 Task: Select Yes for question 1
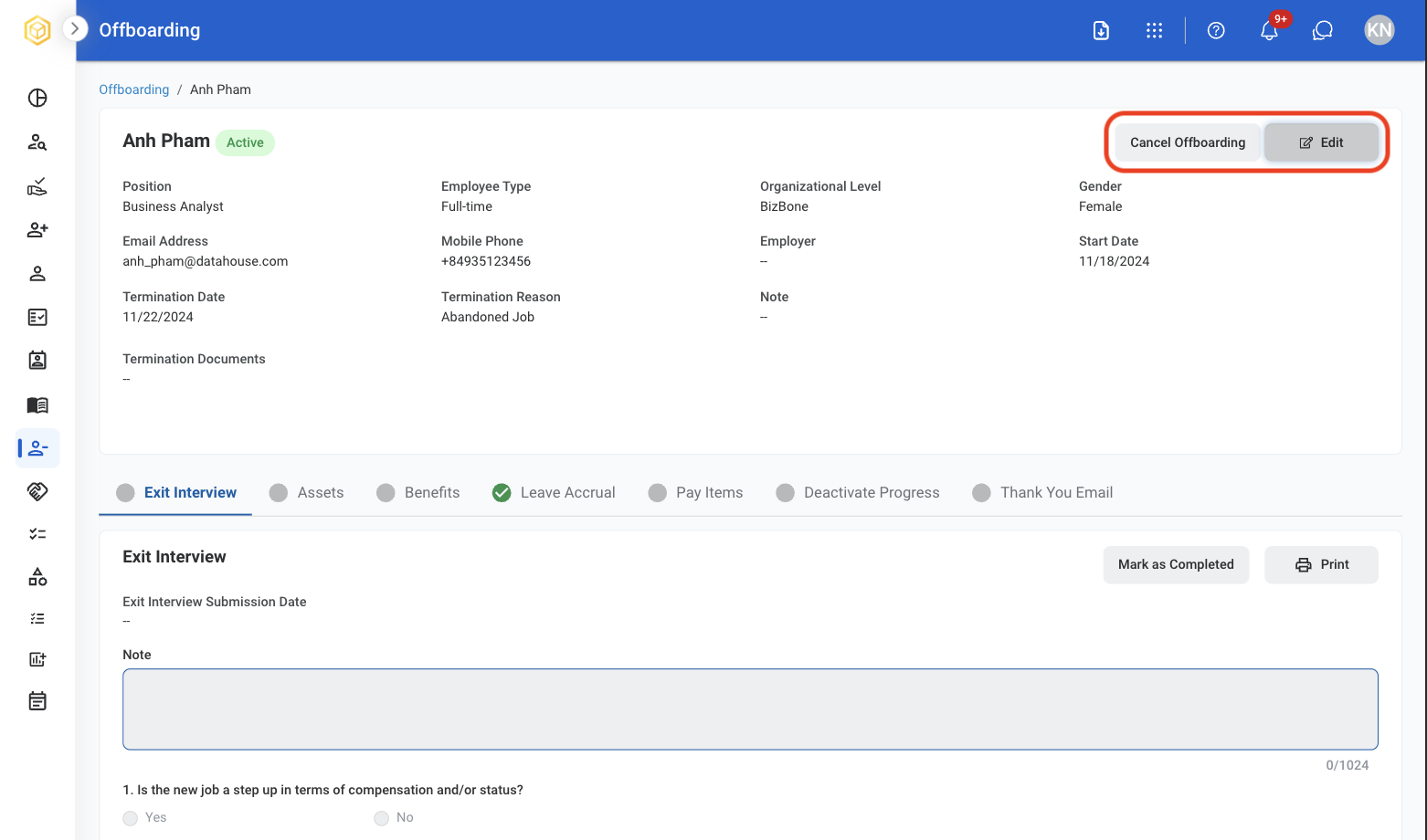[131, 818]
